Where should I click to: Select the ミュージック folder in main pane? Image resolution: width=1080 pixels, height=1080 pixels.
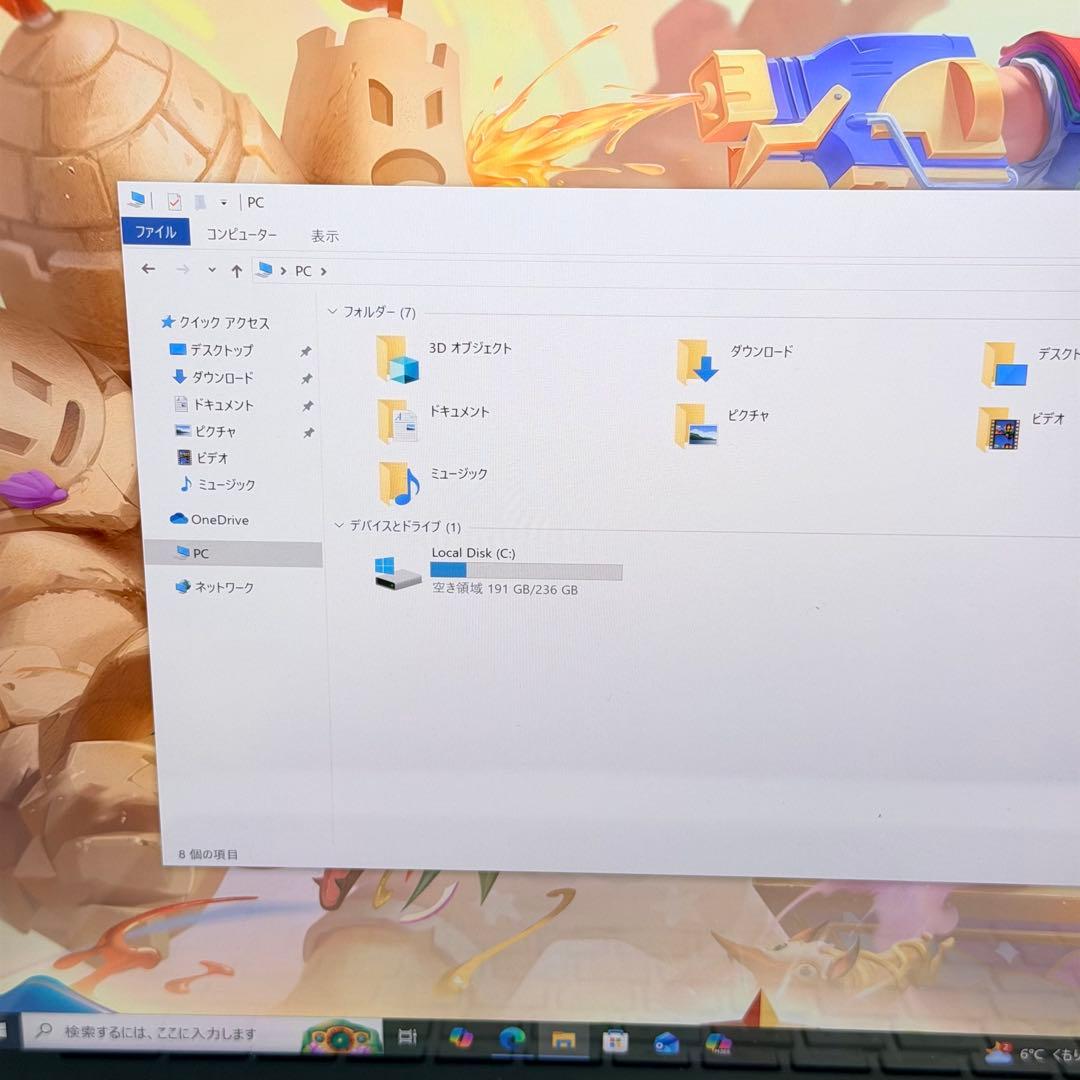click(433, 483)
